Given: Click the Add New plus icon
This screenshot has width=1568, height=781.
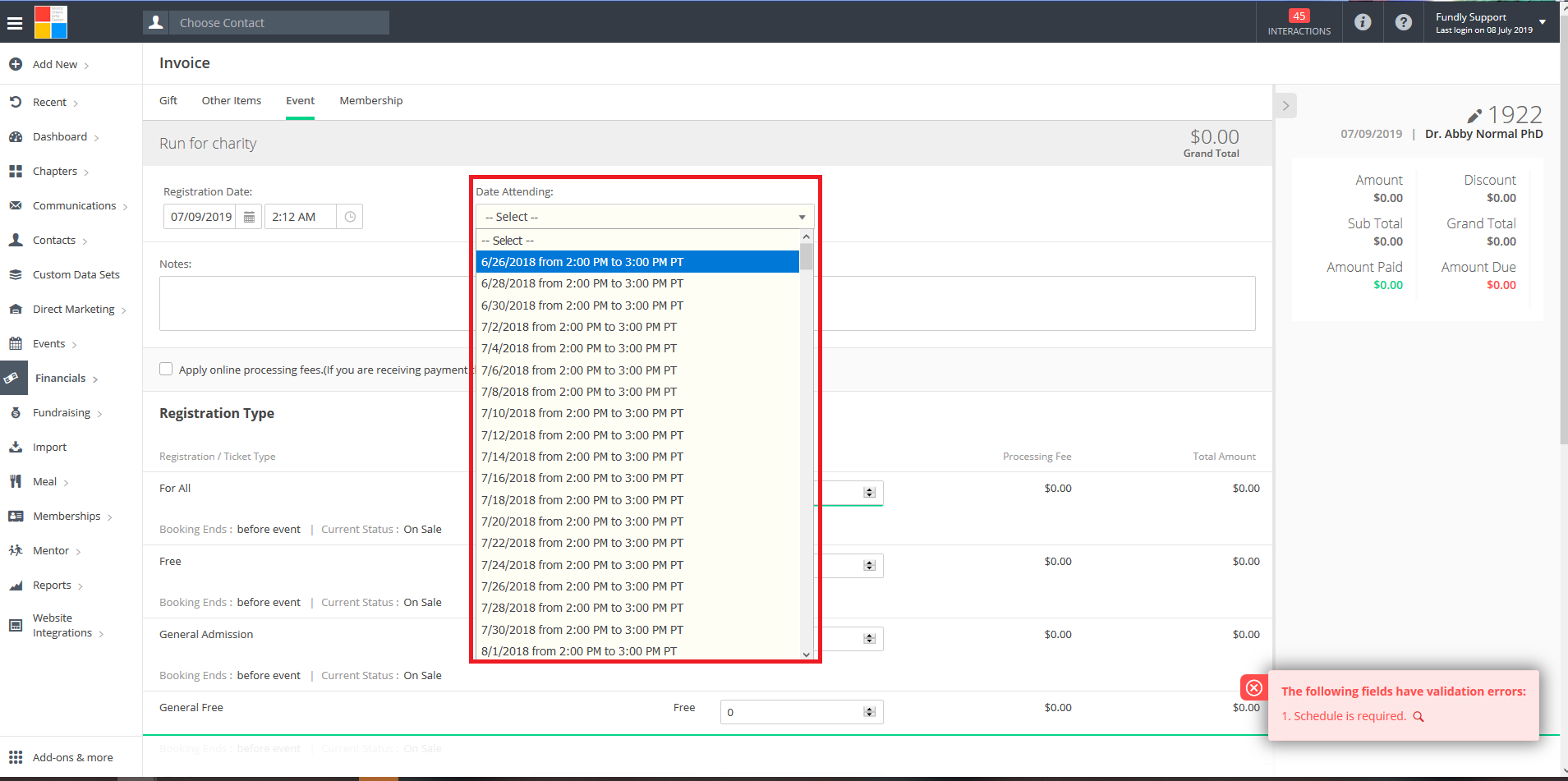Looking at the screenshot, I should point(16,64).
